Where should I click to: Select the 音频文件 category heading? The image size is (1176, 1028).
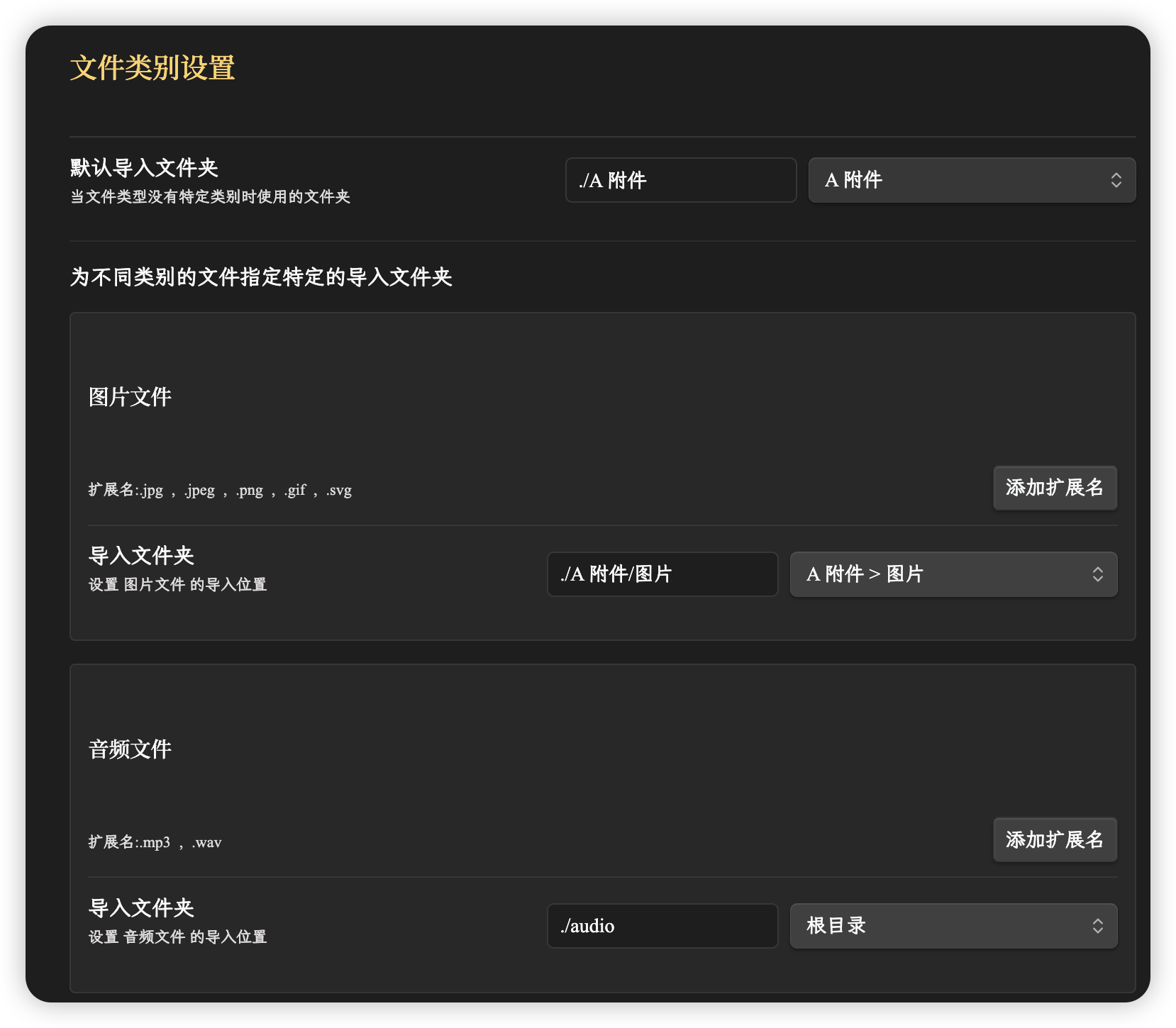(130, 749)
